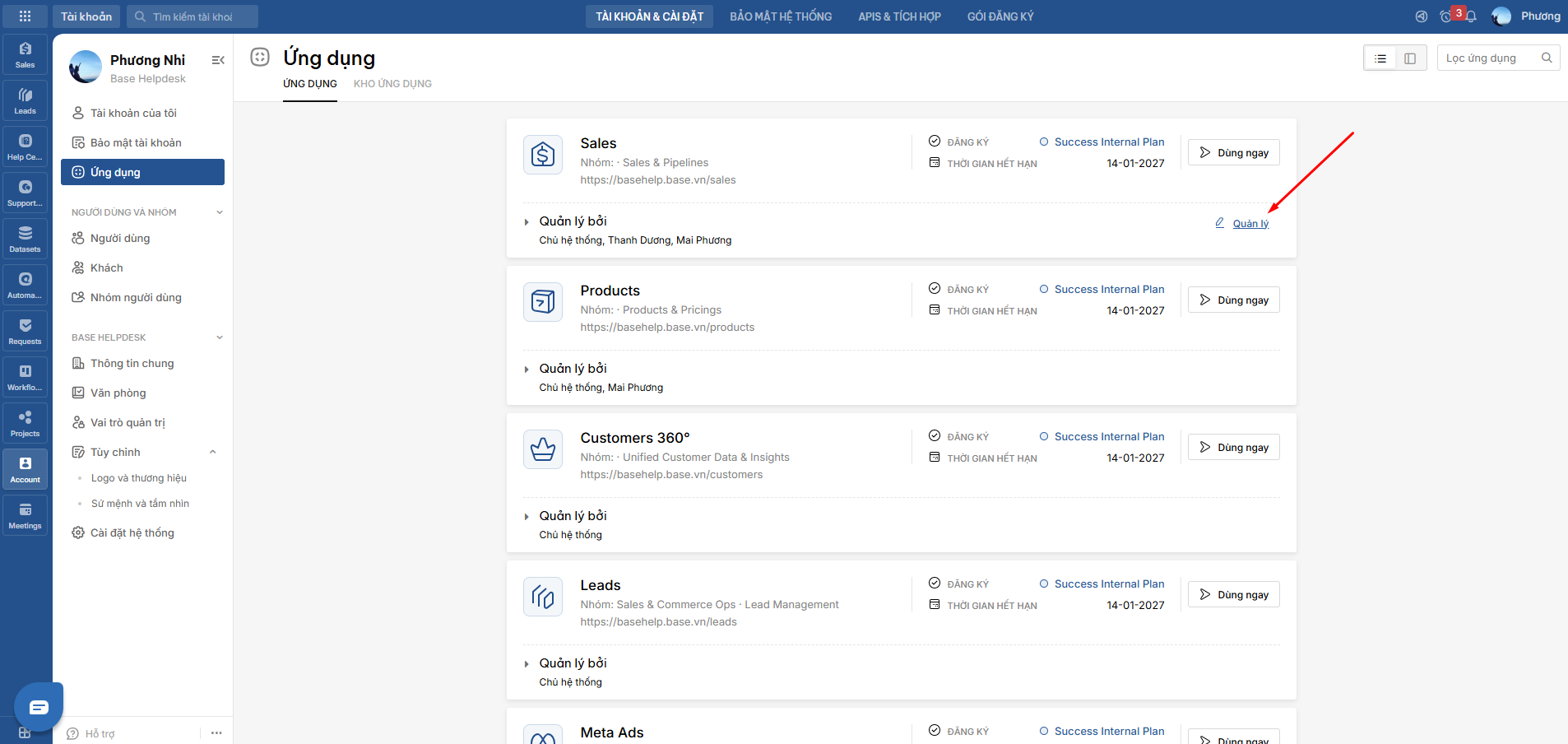Expand Quản lý bởi under Sales
1568x744 pixels.
tap(527, 222)
